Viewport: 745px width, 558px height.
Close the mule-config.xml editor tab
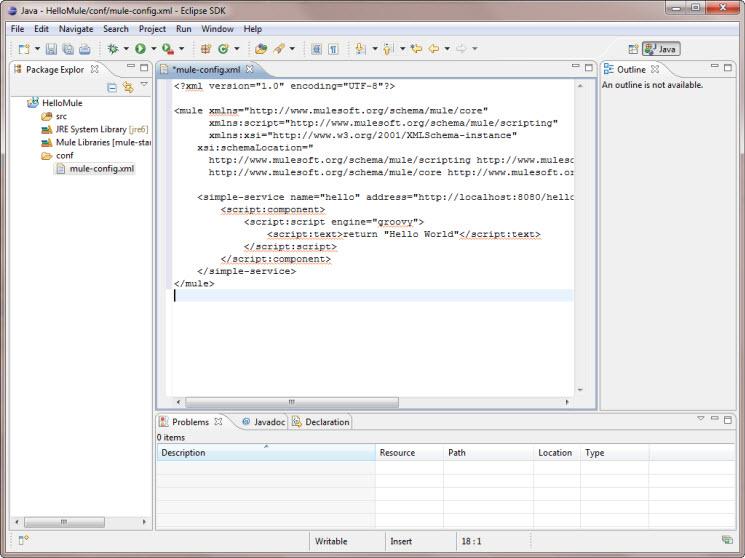click(249, 69)
